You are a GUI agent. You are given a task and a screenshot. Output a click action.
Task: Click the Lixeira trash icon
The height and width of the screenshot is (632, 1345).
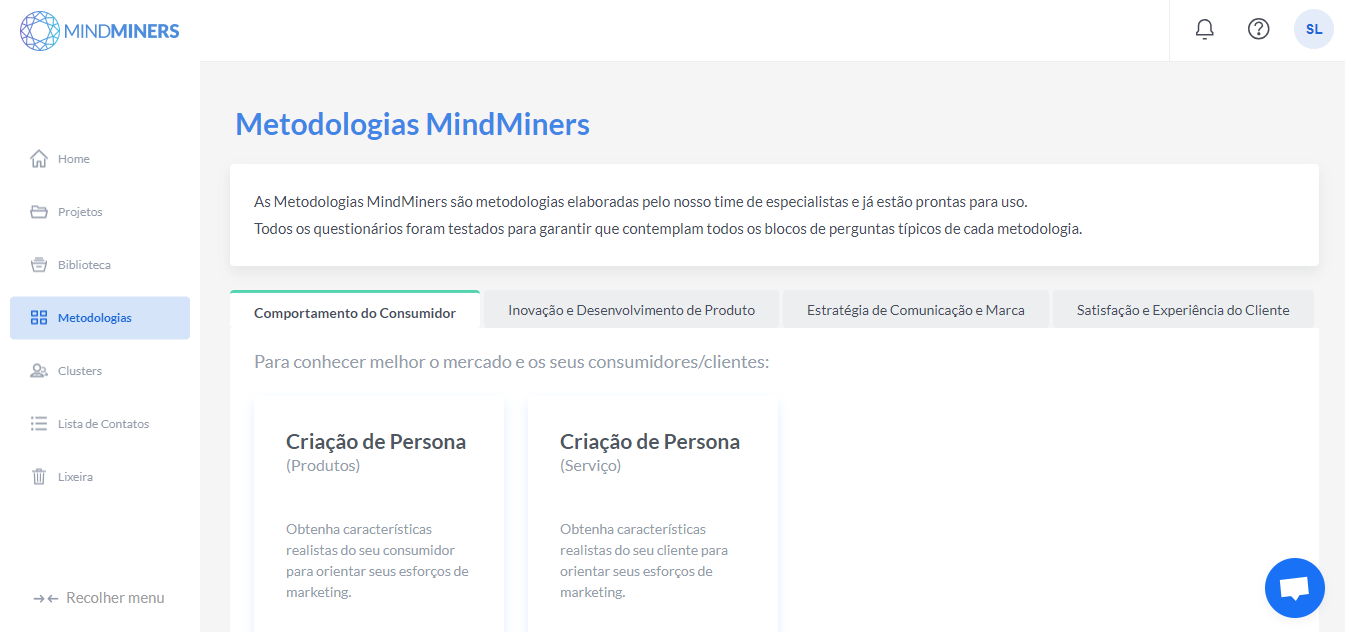coord(39,477)
